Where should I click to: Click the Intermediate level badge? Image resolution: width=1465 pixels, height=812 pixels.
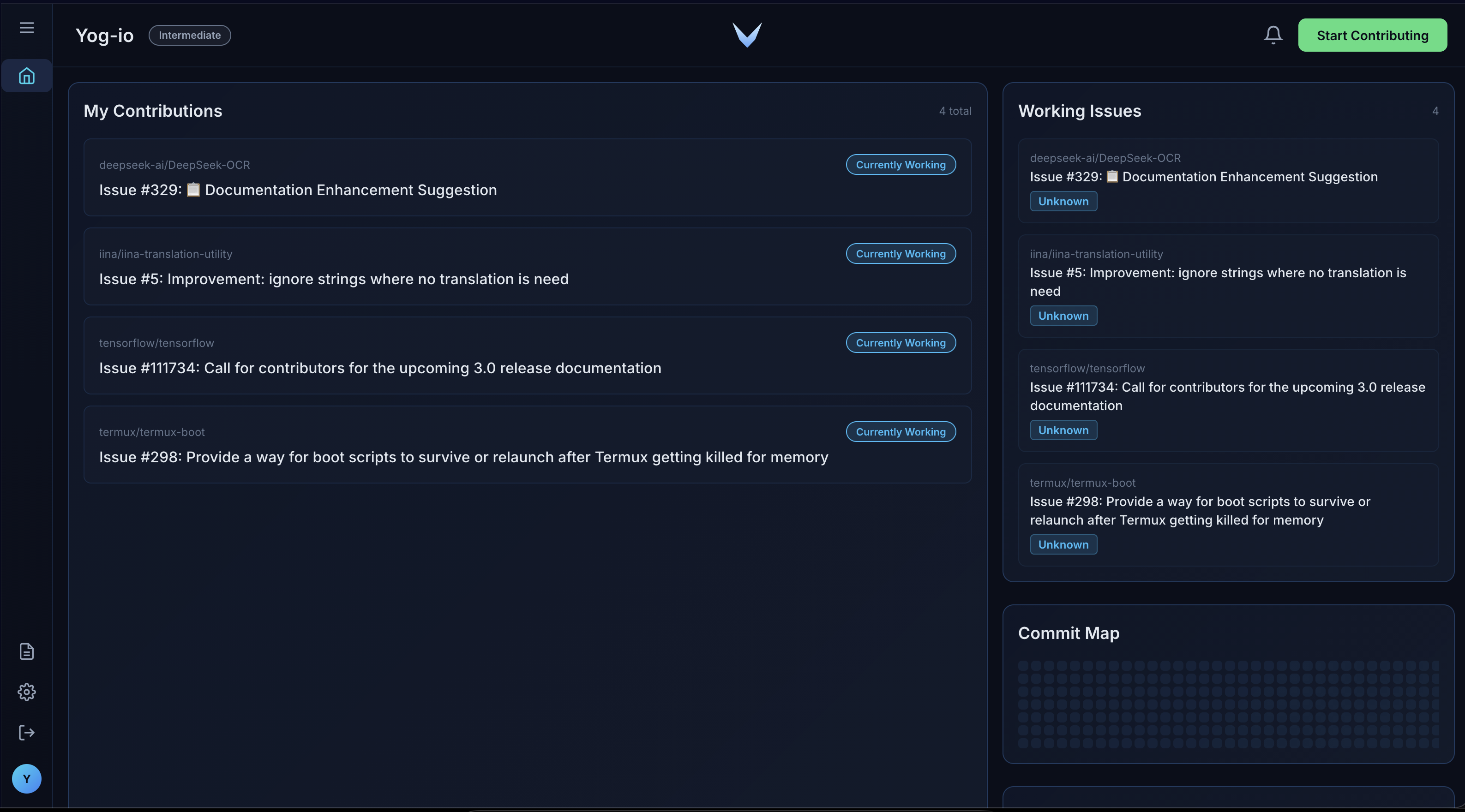(x=189, y=35)
